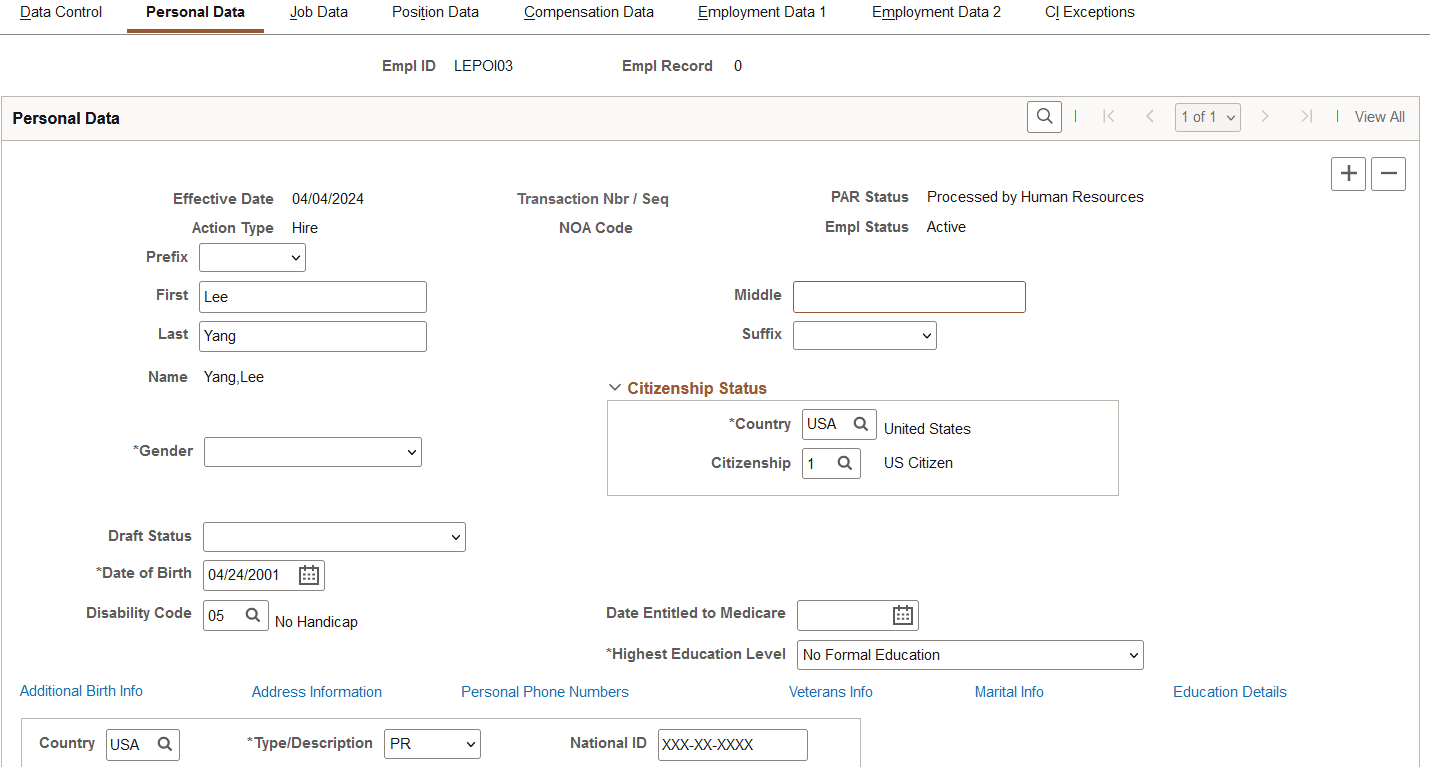Open the Suffix dropdown
Screen dimensions: 1430x767
(864, 335)
